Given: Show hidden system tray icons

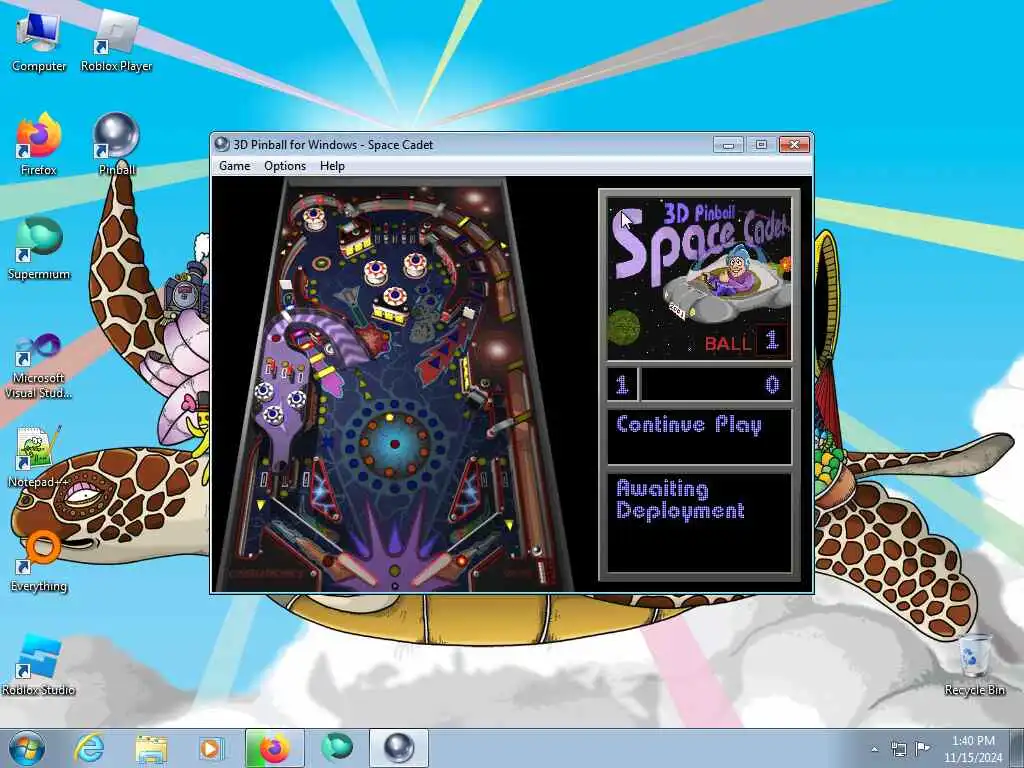Looking at the screenshot, I should (874, 749).
